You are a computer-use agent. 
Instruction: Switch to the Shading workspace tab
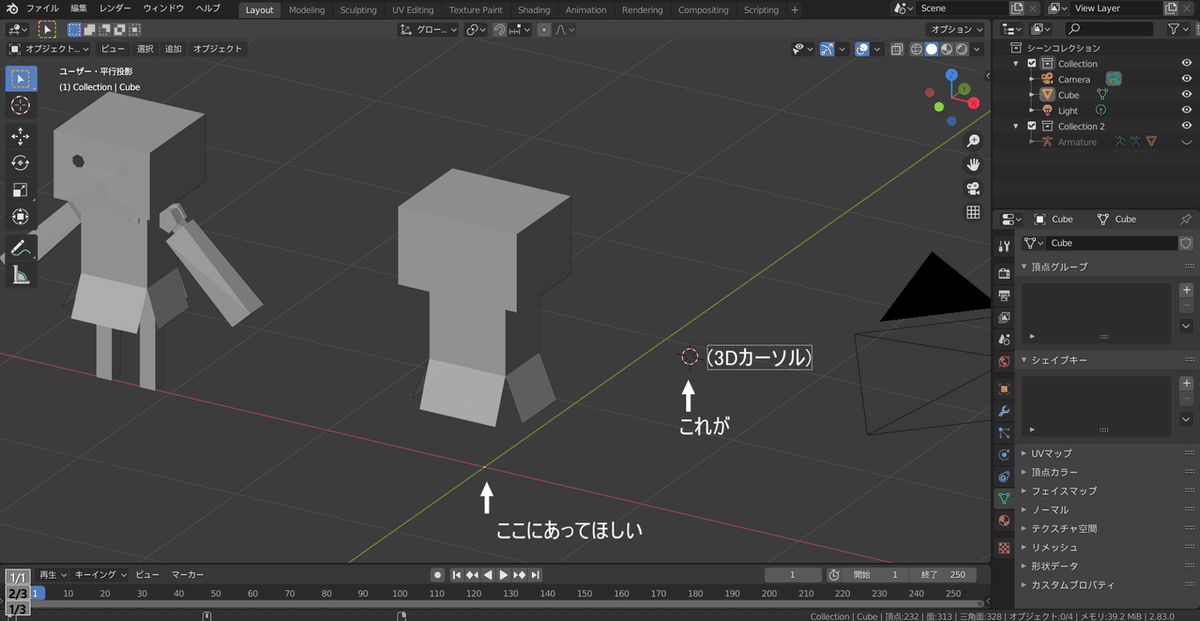coord(534,10)
